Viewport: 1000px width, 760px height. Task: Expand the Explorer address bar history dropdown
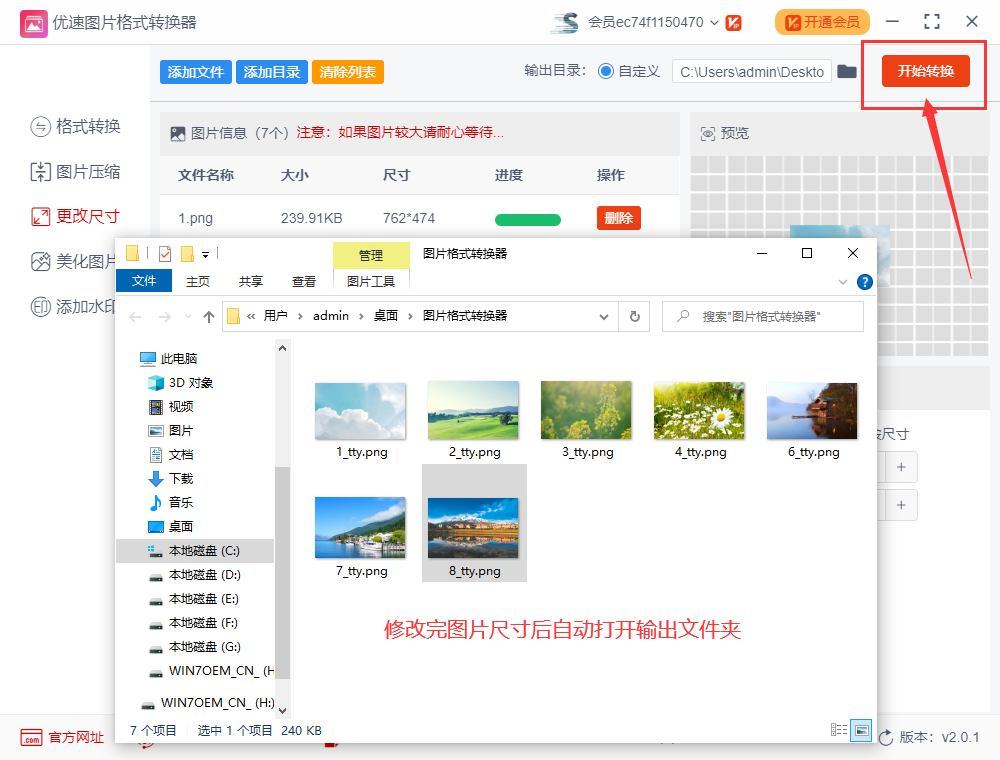coord(603,316)
